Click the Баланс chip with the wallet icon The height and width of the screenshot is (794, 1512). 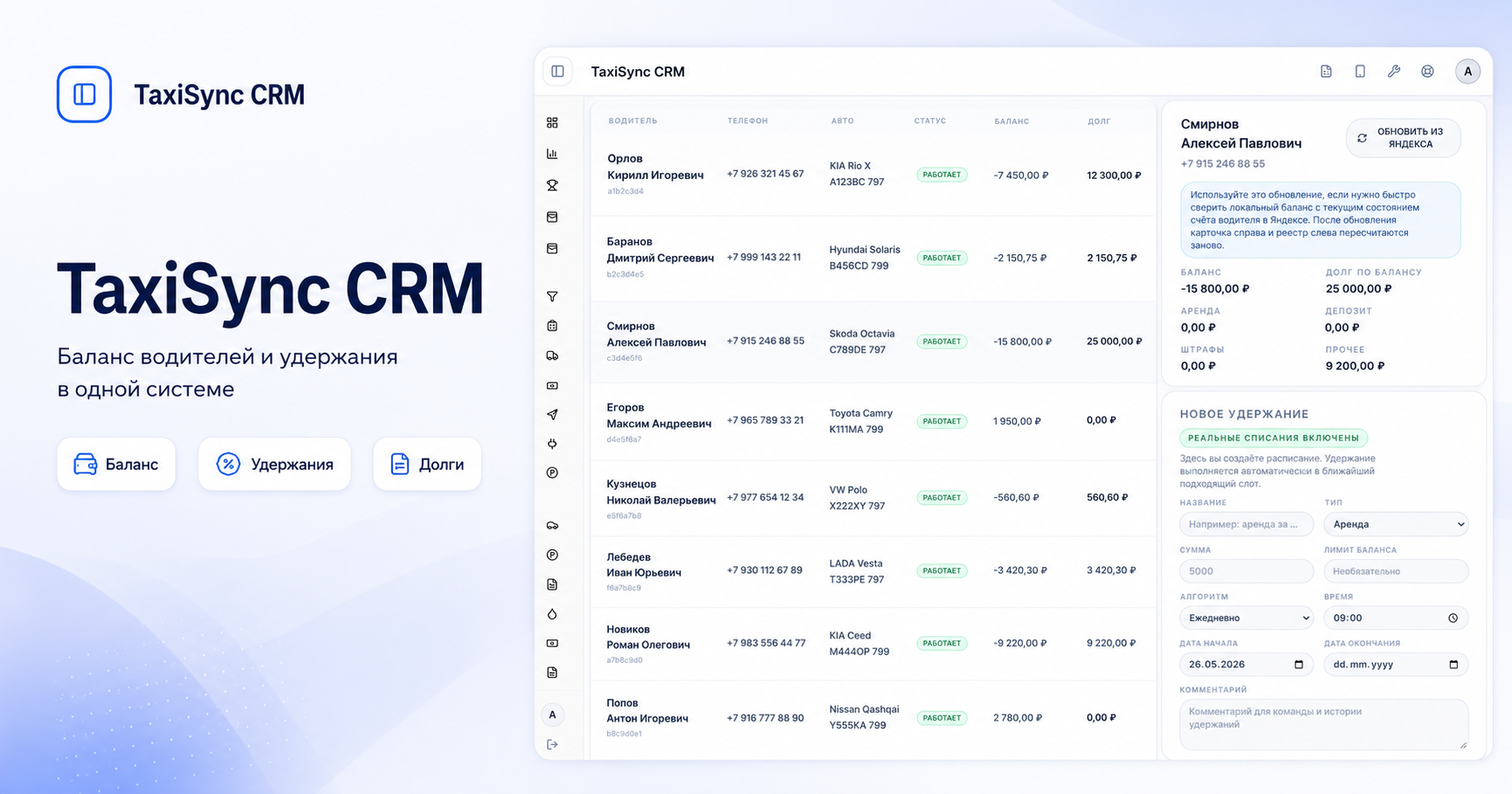116,464
